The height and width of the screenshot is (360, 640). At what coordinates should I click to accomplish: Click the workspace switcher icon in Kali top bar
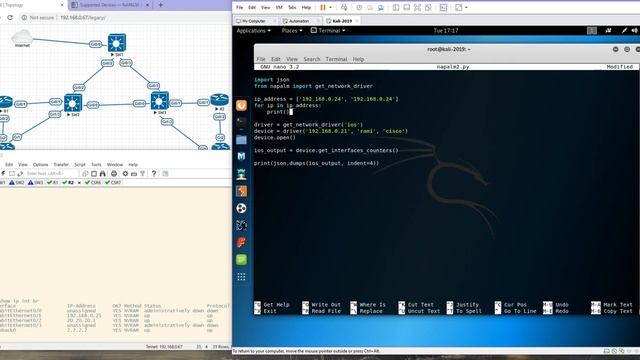592,31
